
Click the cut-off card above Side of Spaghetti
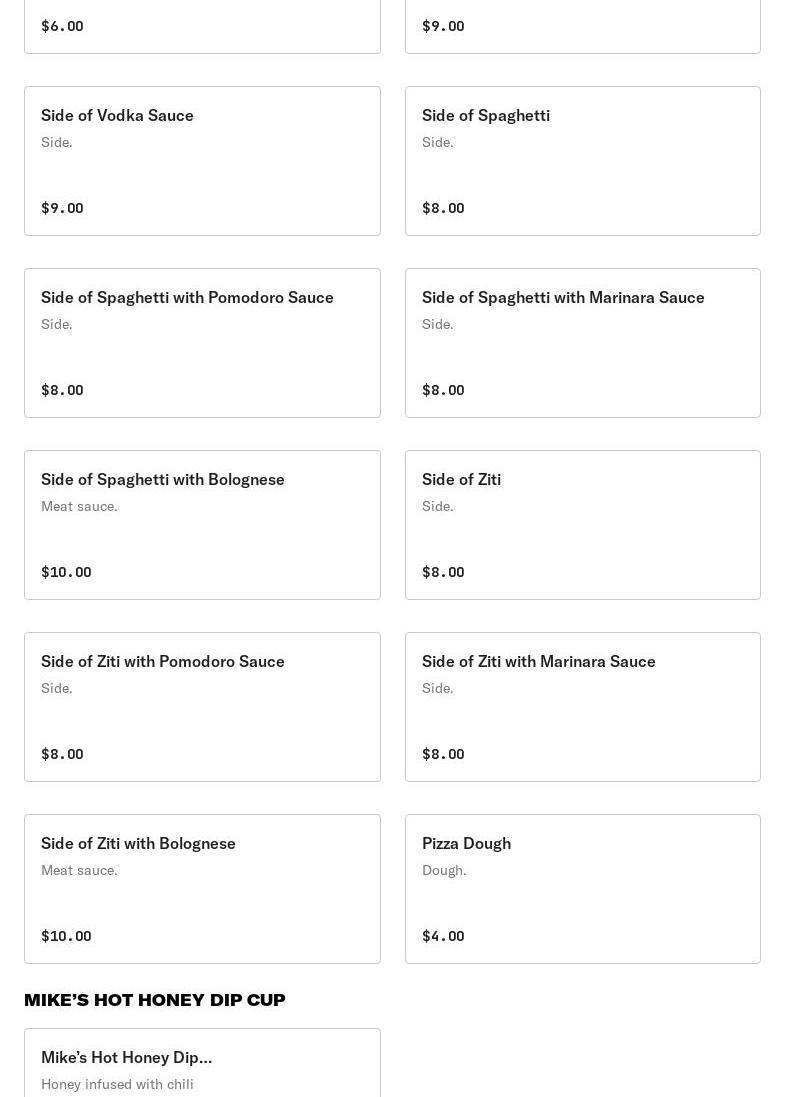(x=582, y=26)
